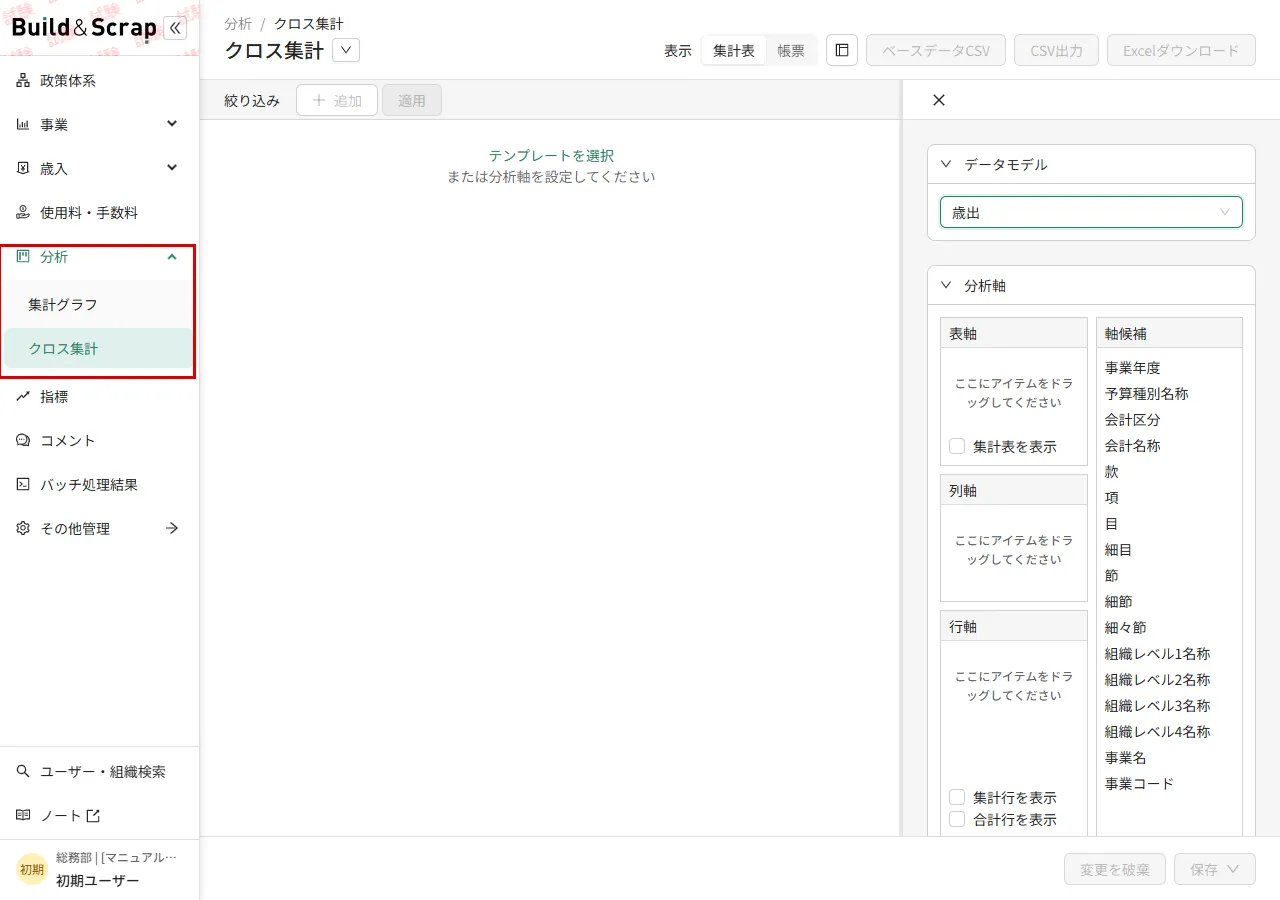1280x900 pixels.
Task: Select 会計区分 in the axis candidates
Action: click(1133, 420)
